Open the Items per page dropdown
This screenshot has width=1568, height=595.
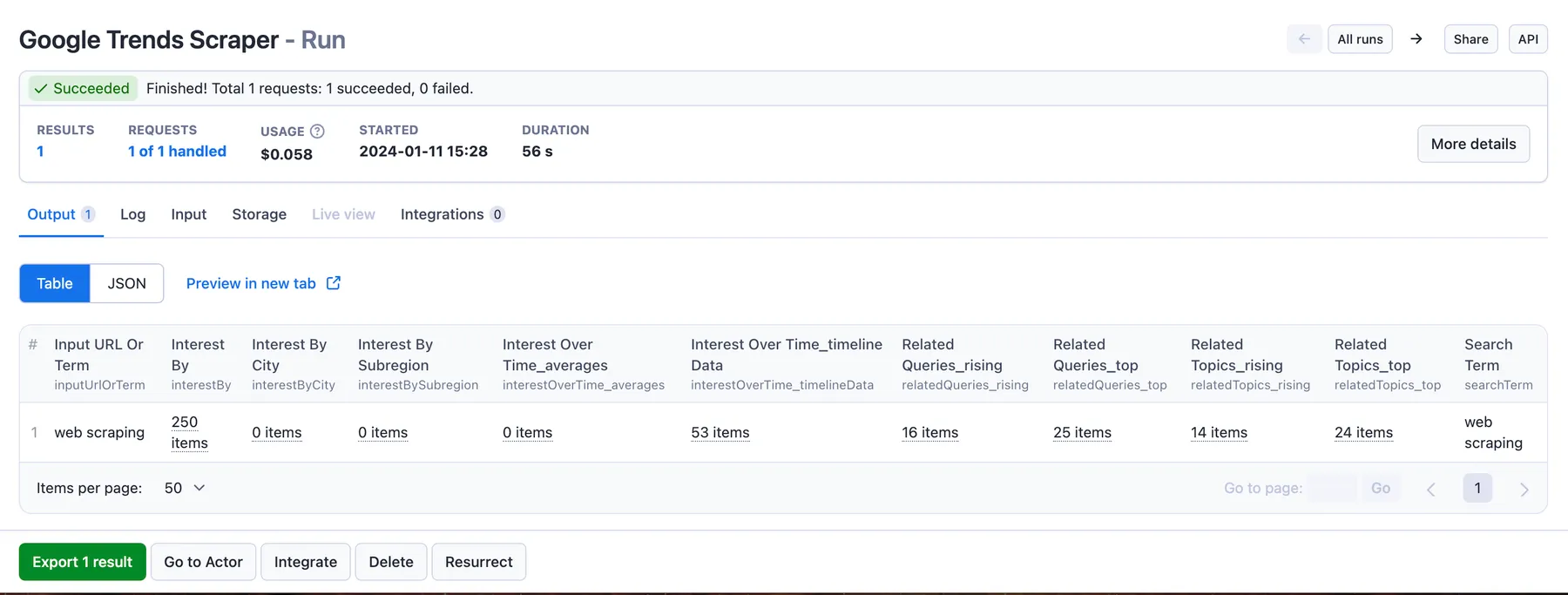coord(185,488)
